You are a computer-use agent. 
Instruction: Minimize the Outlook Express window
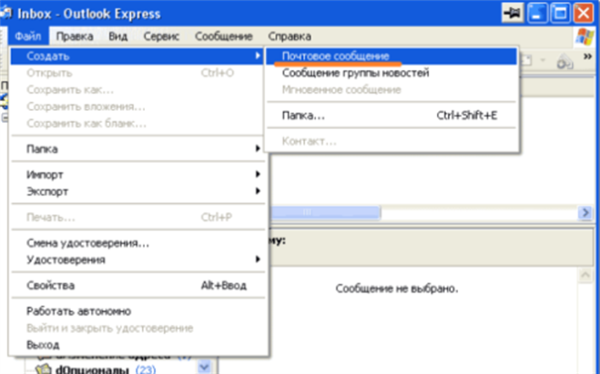click(x=537, y=14)
